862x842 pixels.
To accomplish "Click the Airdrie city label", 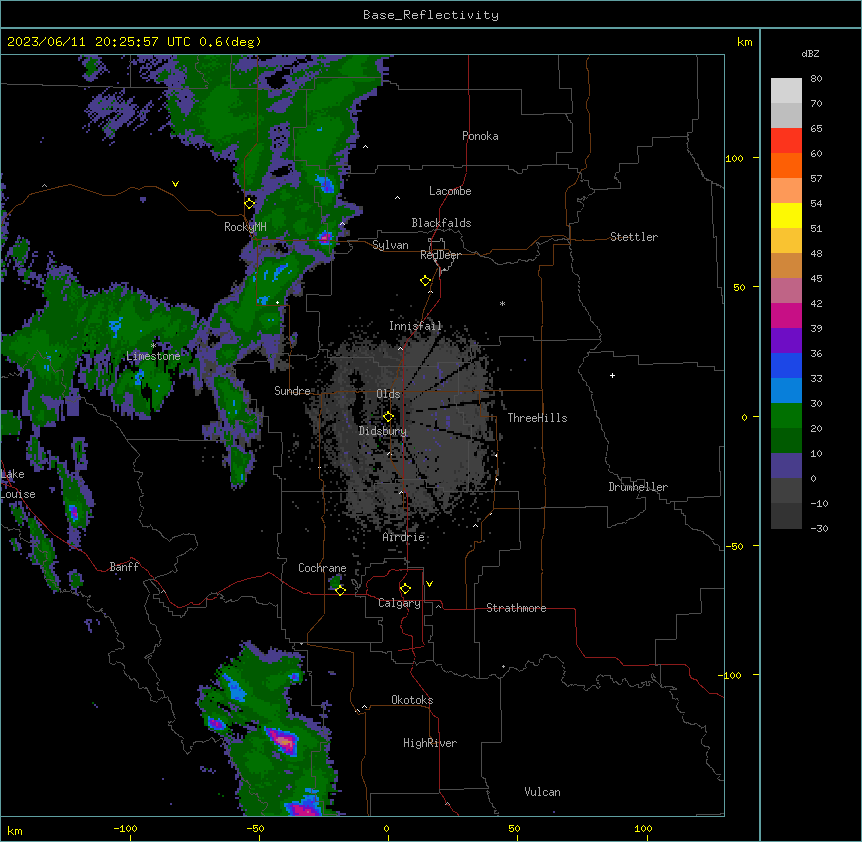I will click(404, 537).
